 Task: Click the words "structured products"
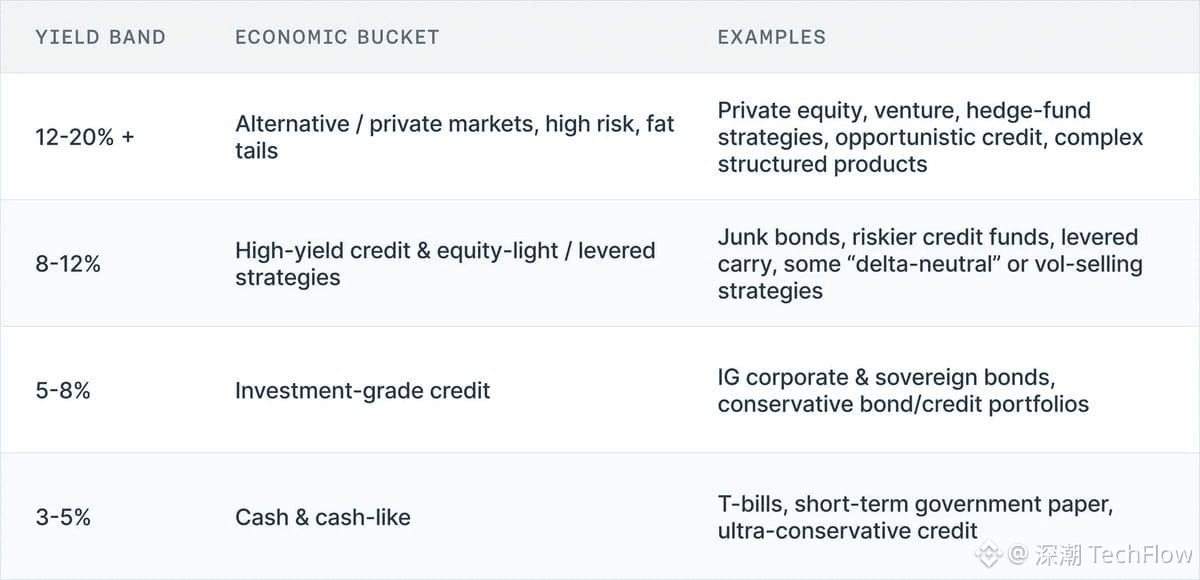(822, 164)
